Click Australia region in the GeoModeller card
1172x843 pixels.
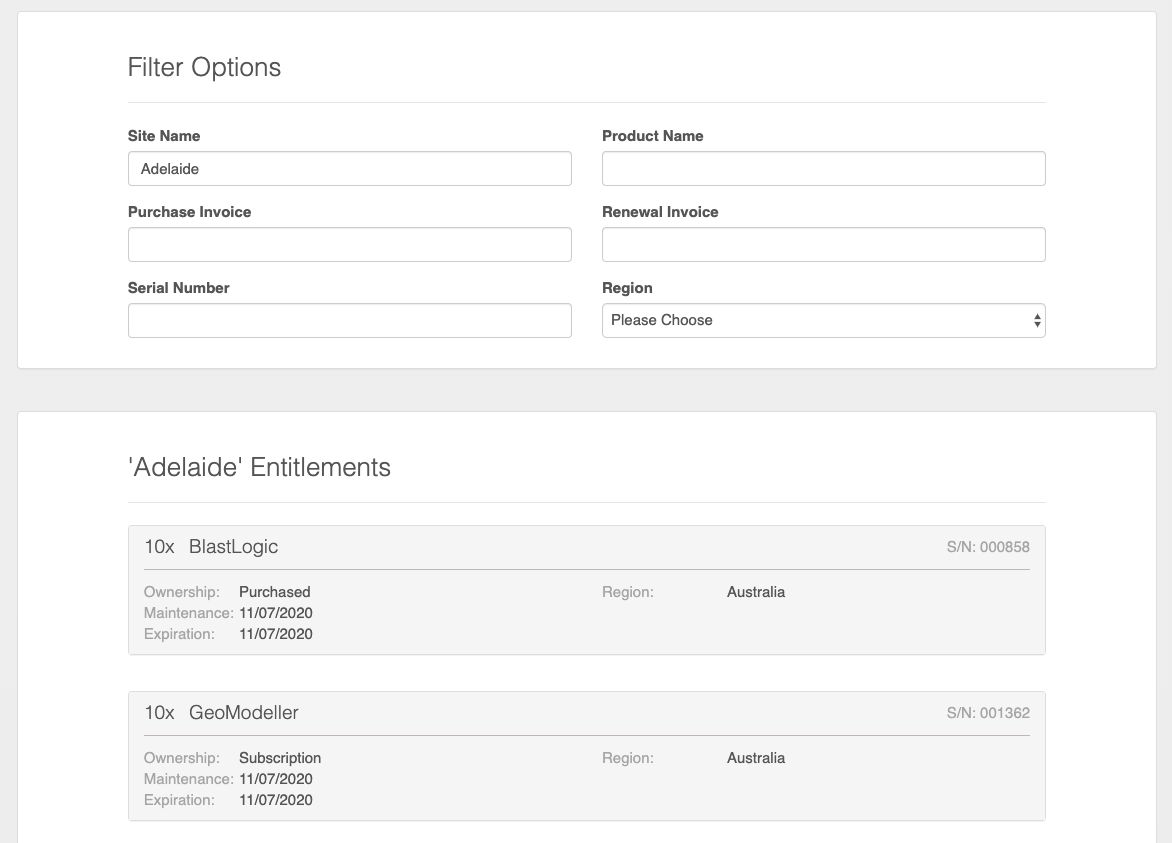click(756, 758)
